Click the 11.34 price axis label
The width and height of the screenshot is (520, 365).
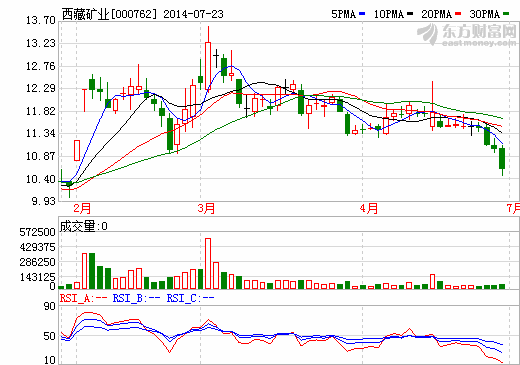pyautogui.click(x=41, y=134)
